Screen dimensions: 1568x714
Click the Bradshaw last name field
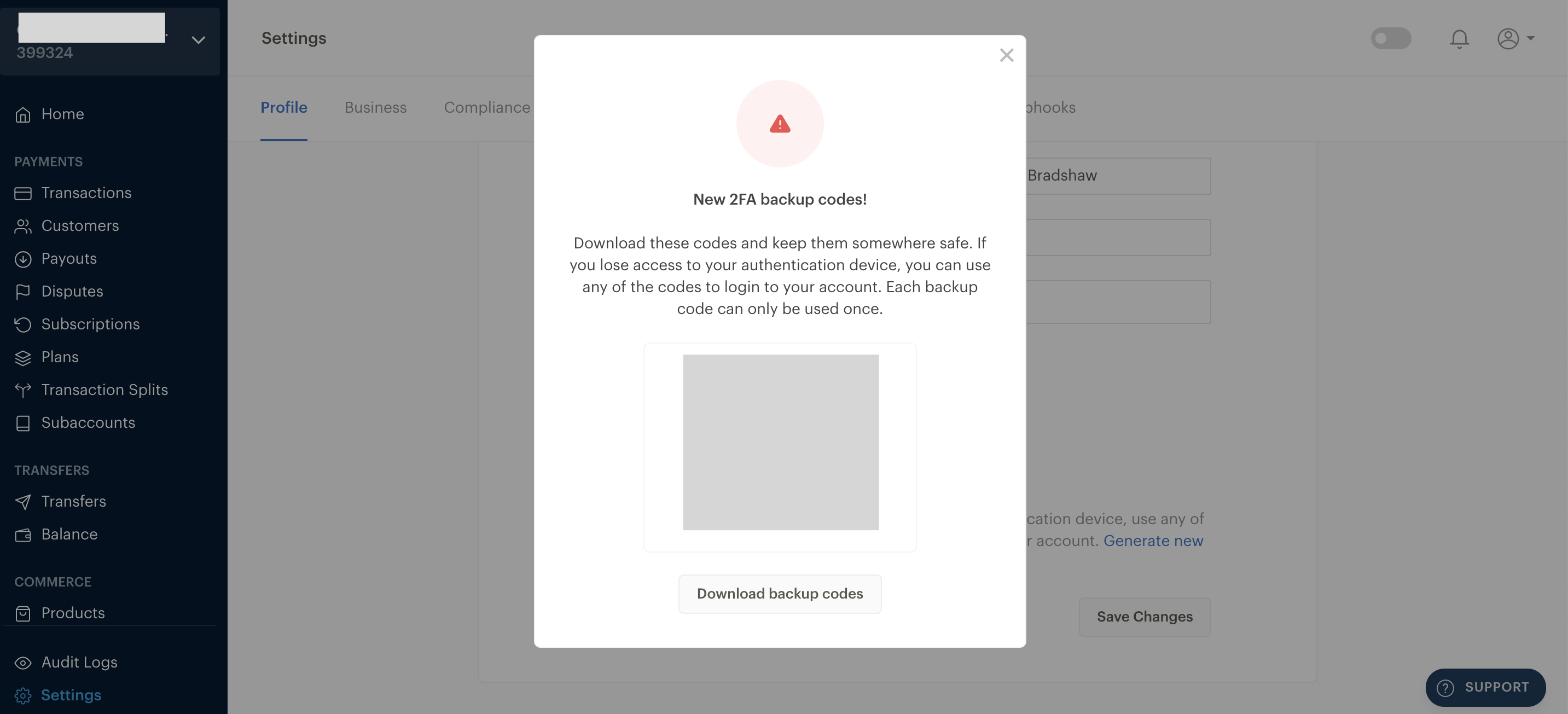[x=1118, y=176]
